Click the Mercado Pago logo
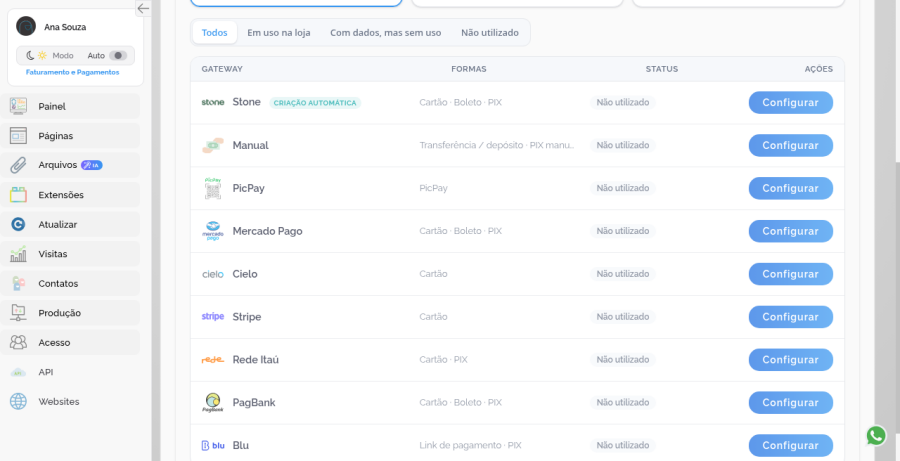The width and height of the screenshot is (900, 461). [x=213, y=231]
